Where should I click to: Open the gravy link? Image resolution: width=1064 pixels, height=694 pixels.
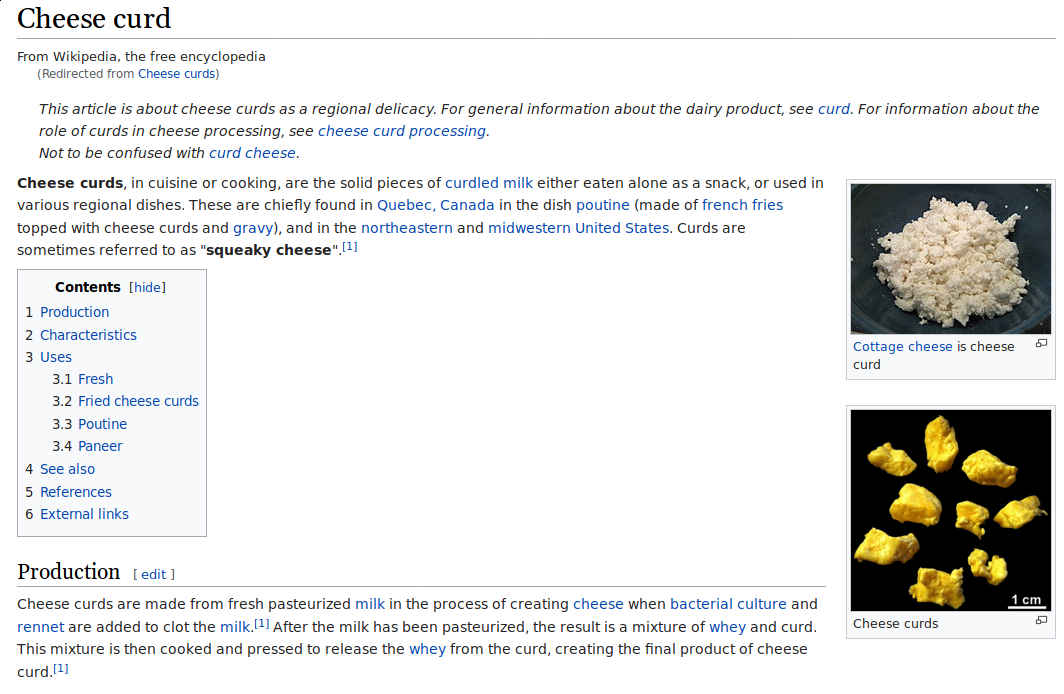point(253,229)
